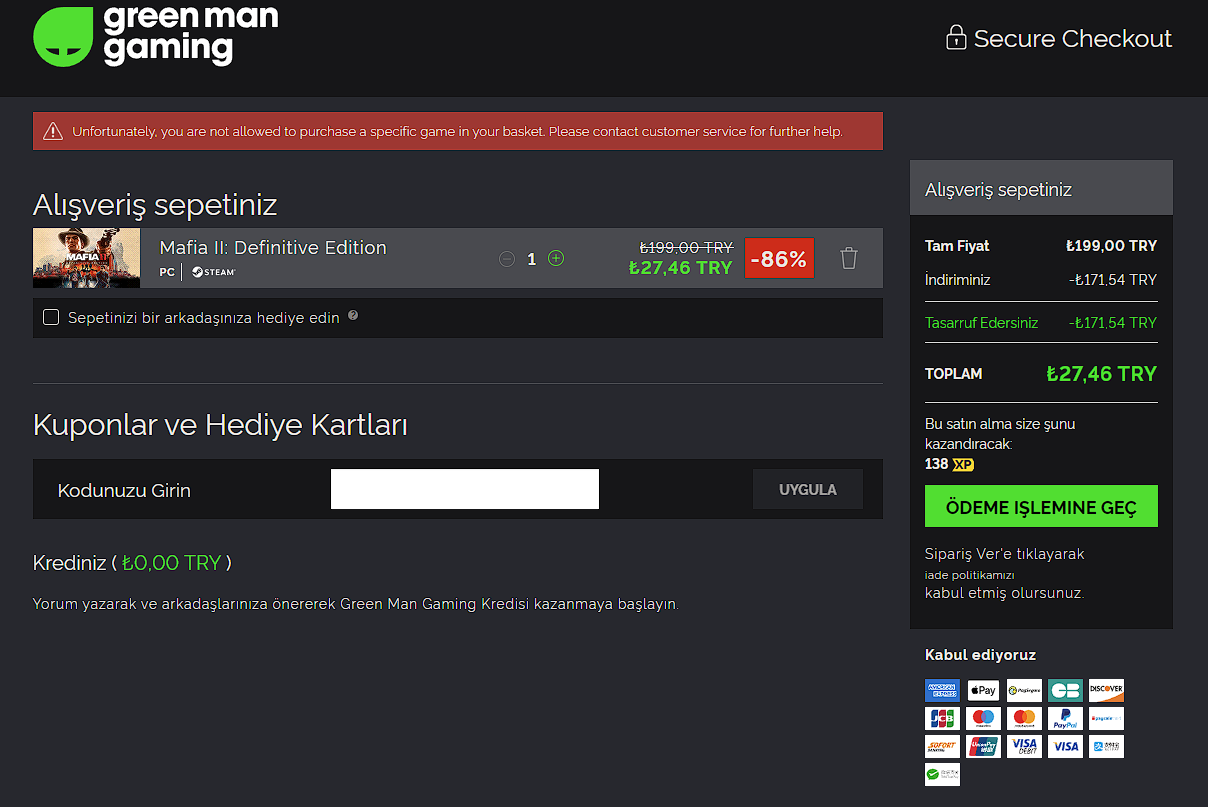Image resolution: width=1208 pixels, height=807 pixels.
Task: Click the Secure Checkout padlock icon
Action: 956,38
